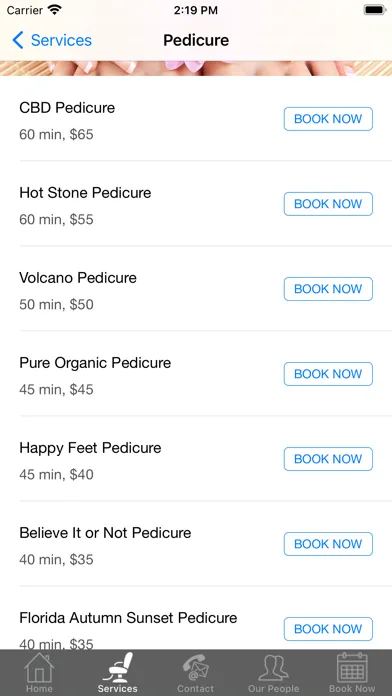
Task: Book the CBD Pedicure now
Action: tap(328, 119)
